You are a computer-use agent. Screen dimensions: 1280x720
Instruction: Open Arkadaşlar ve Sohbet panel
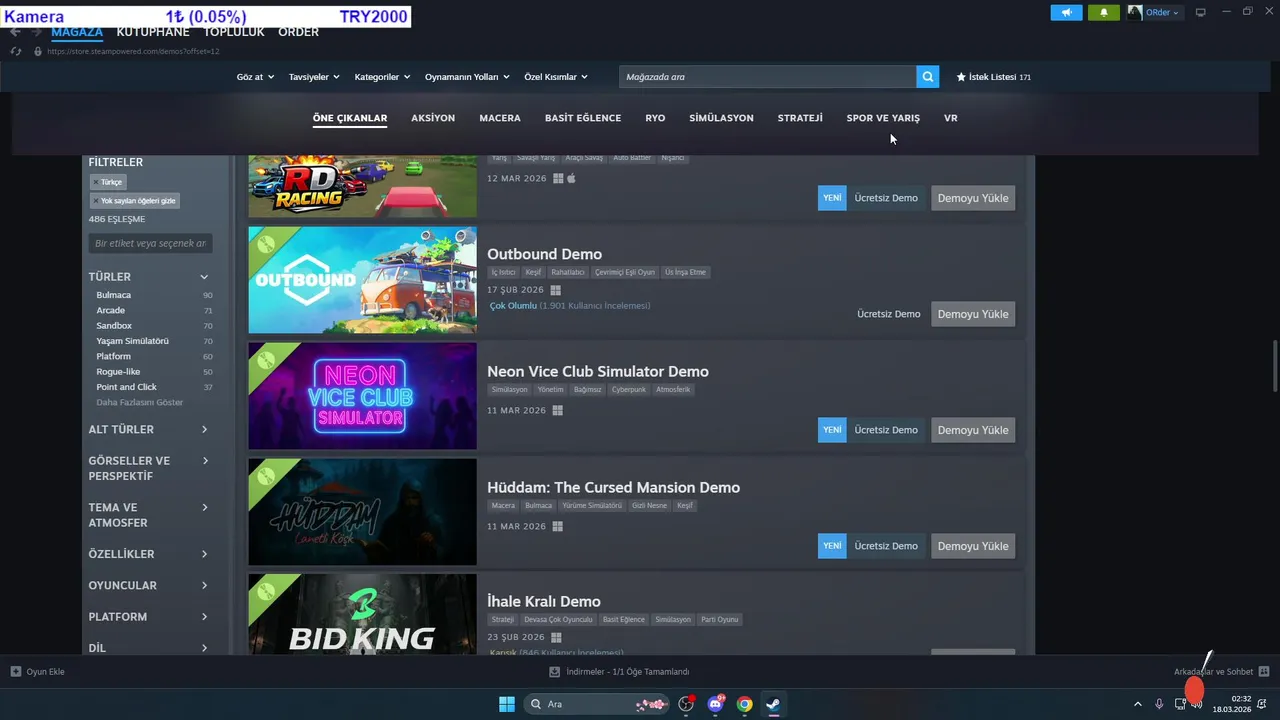click(1221, 672)
